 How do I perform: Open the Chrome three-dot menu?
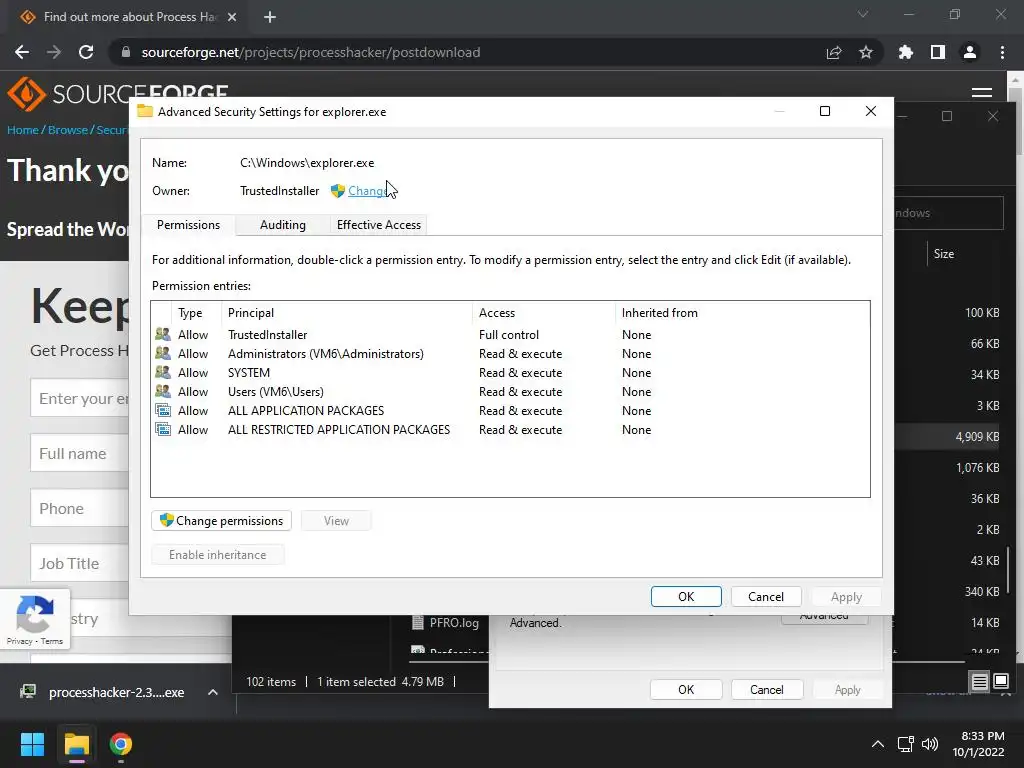click(x=1002, y=52)
